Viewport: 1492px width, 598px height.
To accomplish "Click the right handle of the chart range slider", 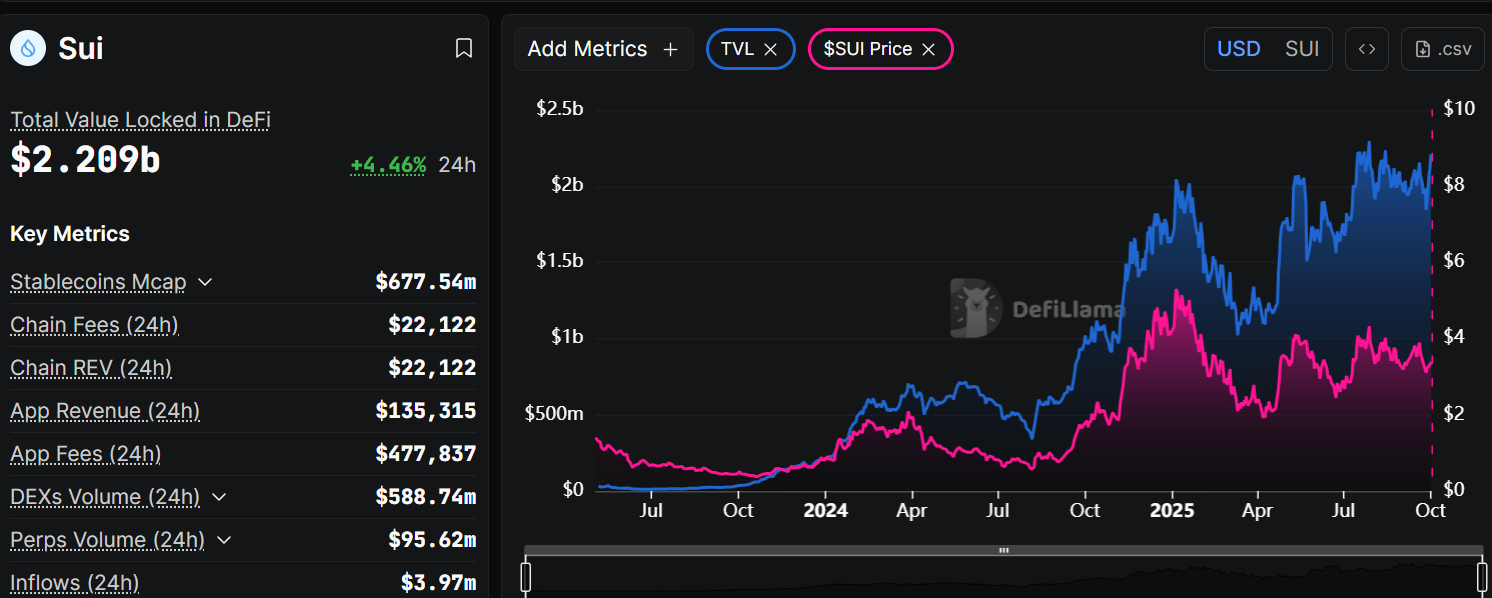I will (1482, 577).
